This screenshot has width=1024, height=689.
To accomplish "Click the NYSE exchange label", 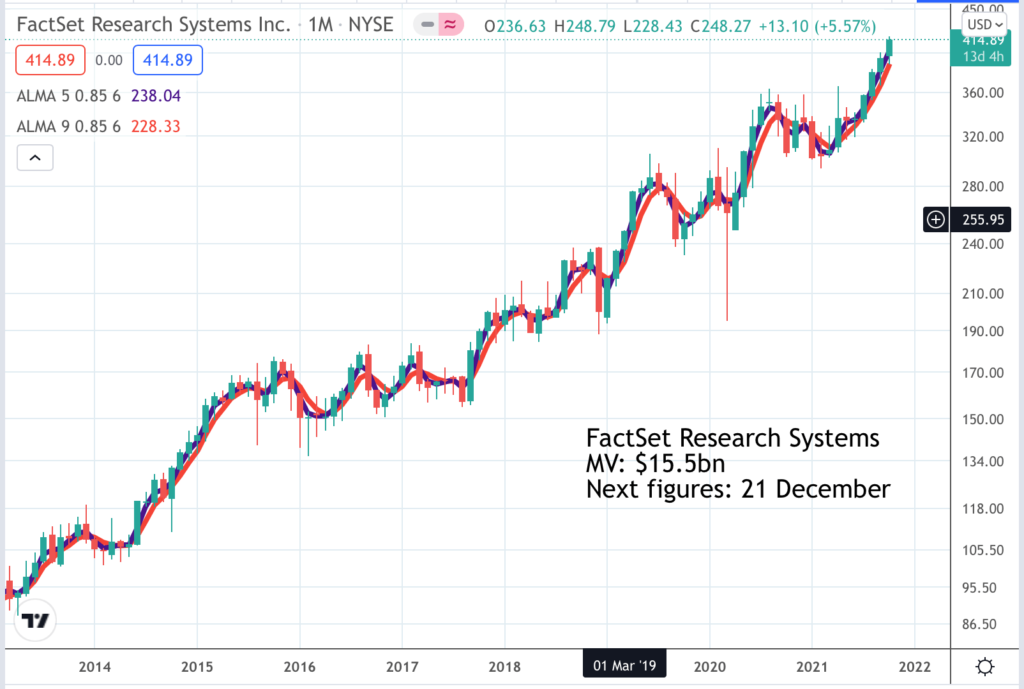I will pos(370,25).
